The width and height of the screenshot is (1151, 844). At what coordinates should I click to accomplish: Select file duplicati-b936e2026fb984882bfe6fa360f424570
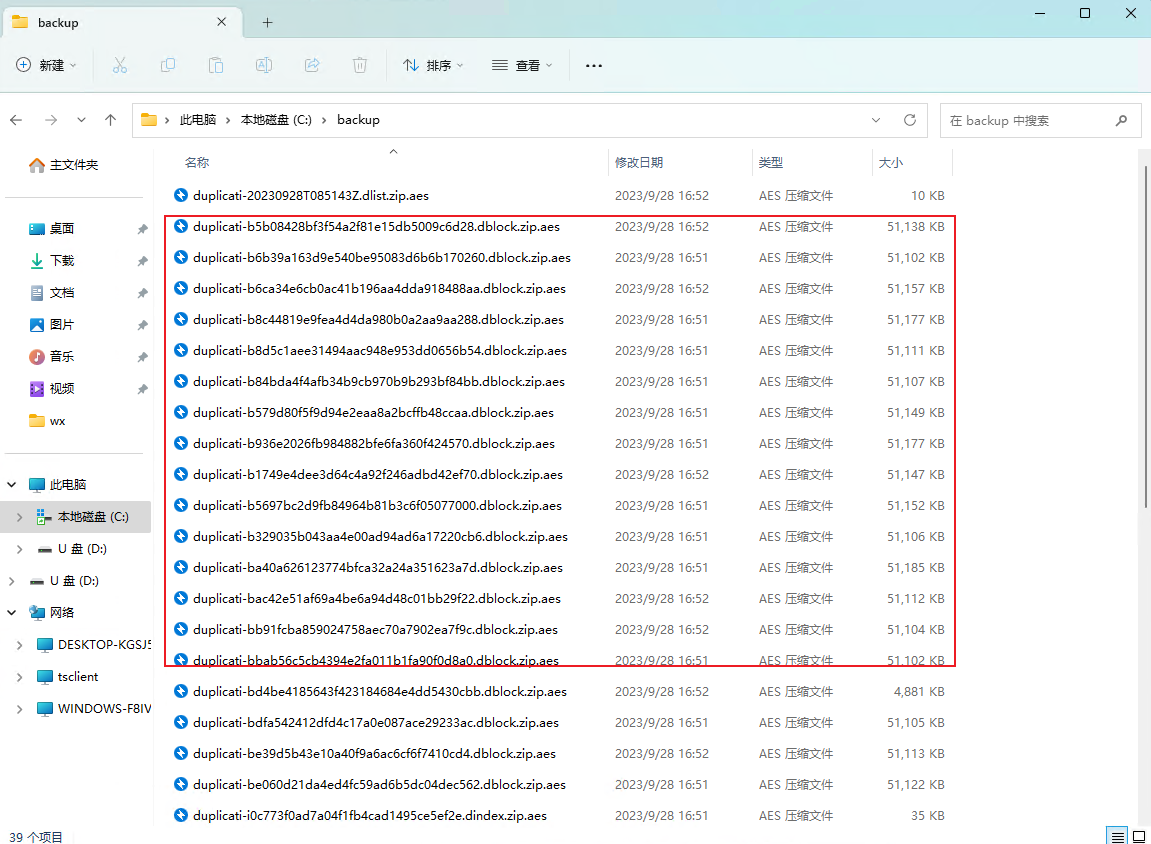coord(559,443)
